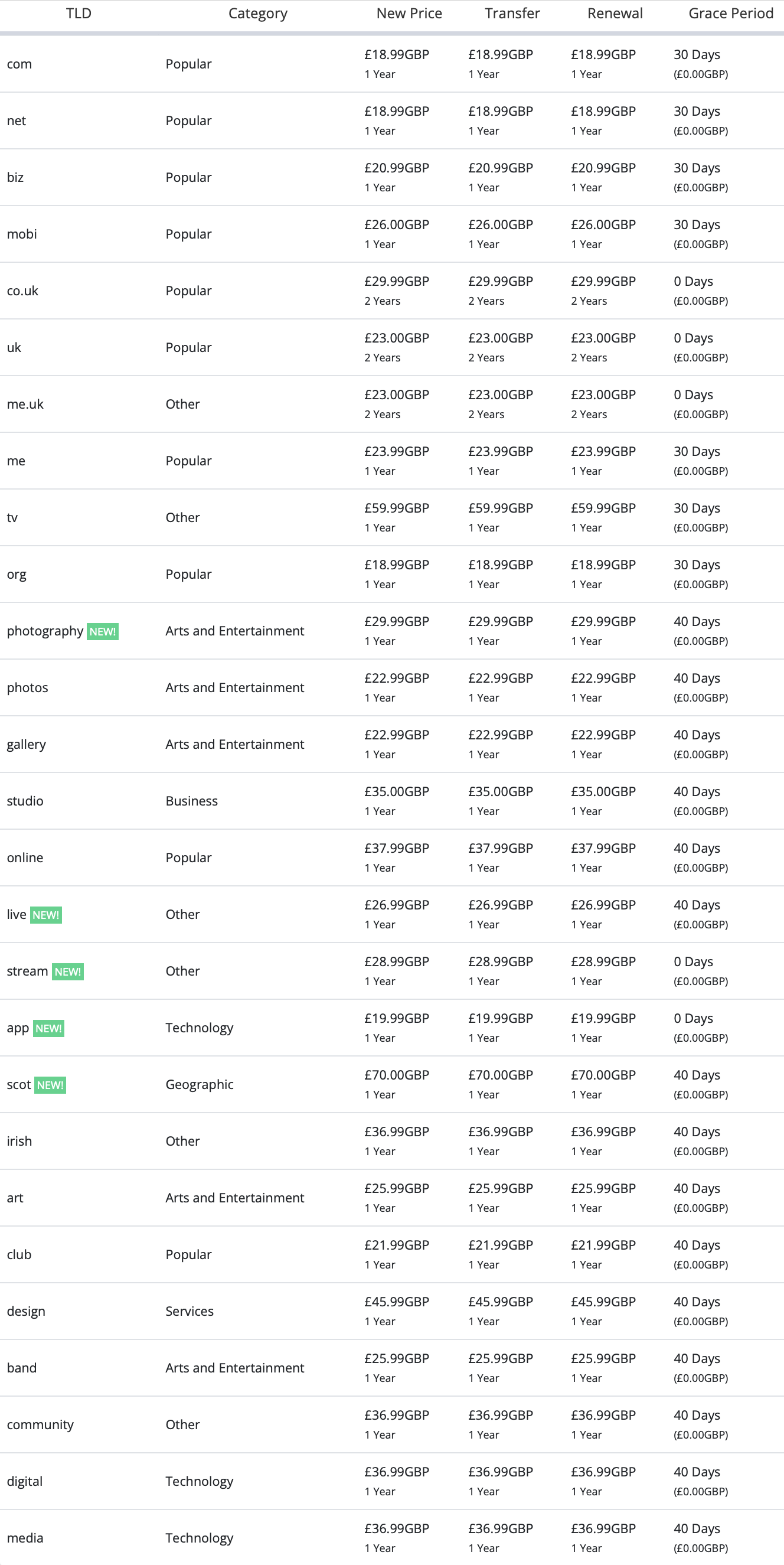The height and width of the screenshot is (1565, 784).
Task: Select the co.uk TLD name
Action: pos(22,291)
